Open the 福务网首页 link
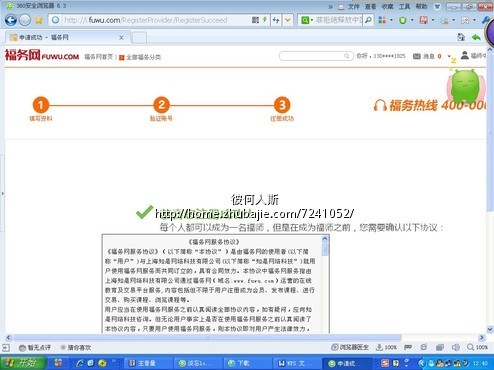The width and height of the screenshot is (494, 370). pyautogui.click(x=98, y=57)
